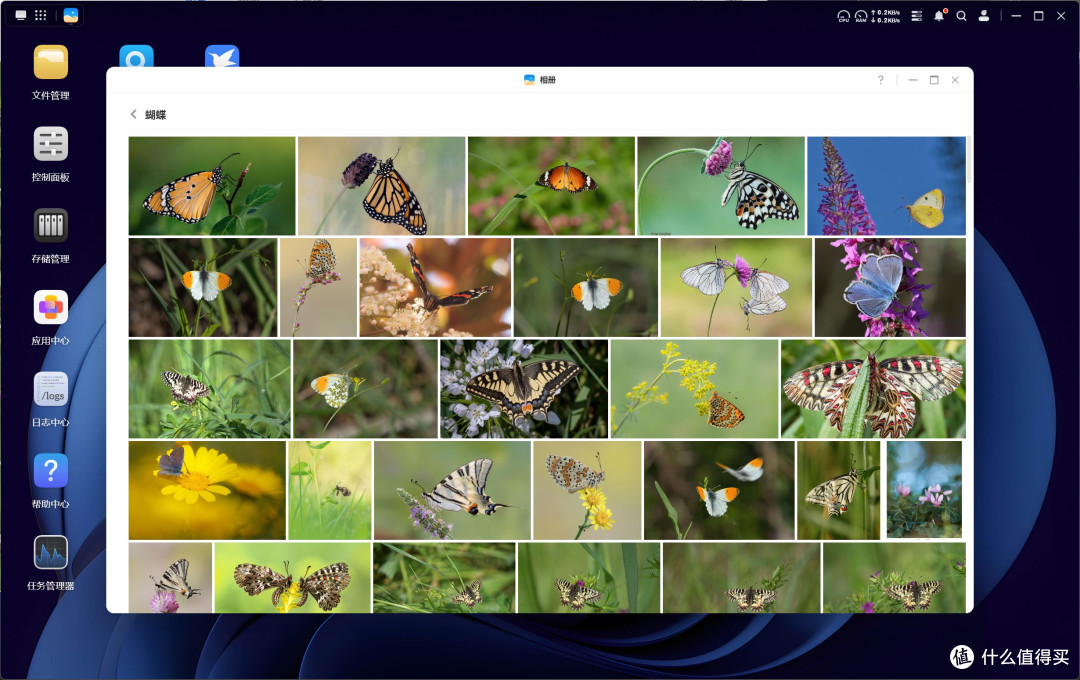Image resolution: width=1080 pixels, height=680 pixels.
Task: Open the orange fritillary under yellow flowers photo
Action: (694, 389)
